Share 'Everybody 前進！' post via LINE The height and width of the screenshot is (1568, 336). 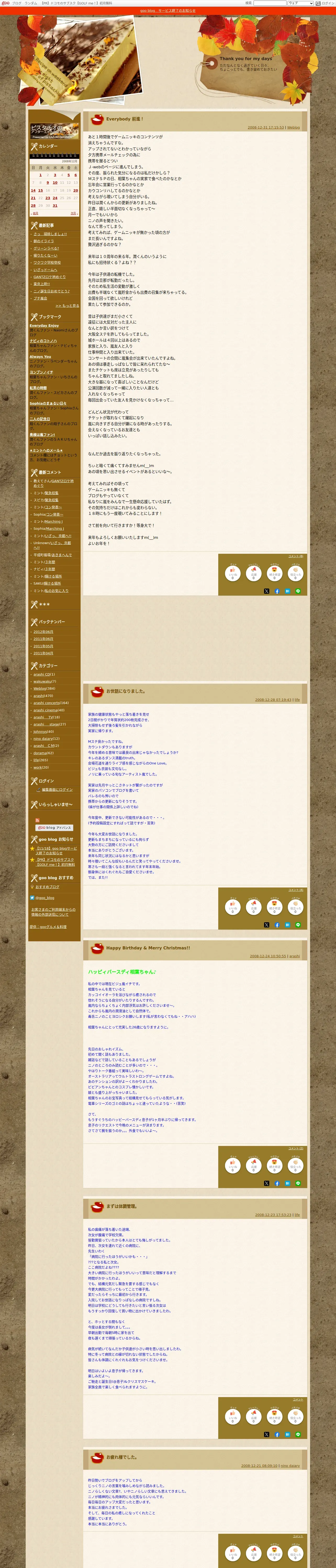[298, 591]
